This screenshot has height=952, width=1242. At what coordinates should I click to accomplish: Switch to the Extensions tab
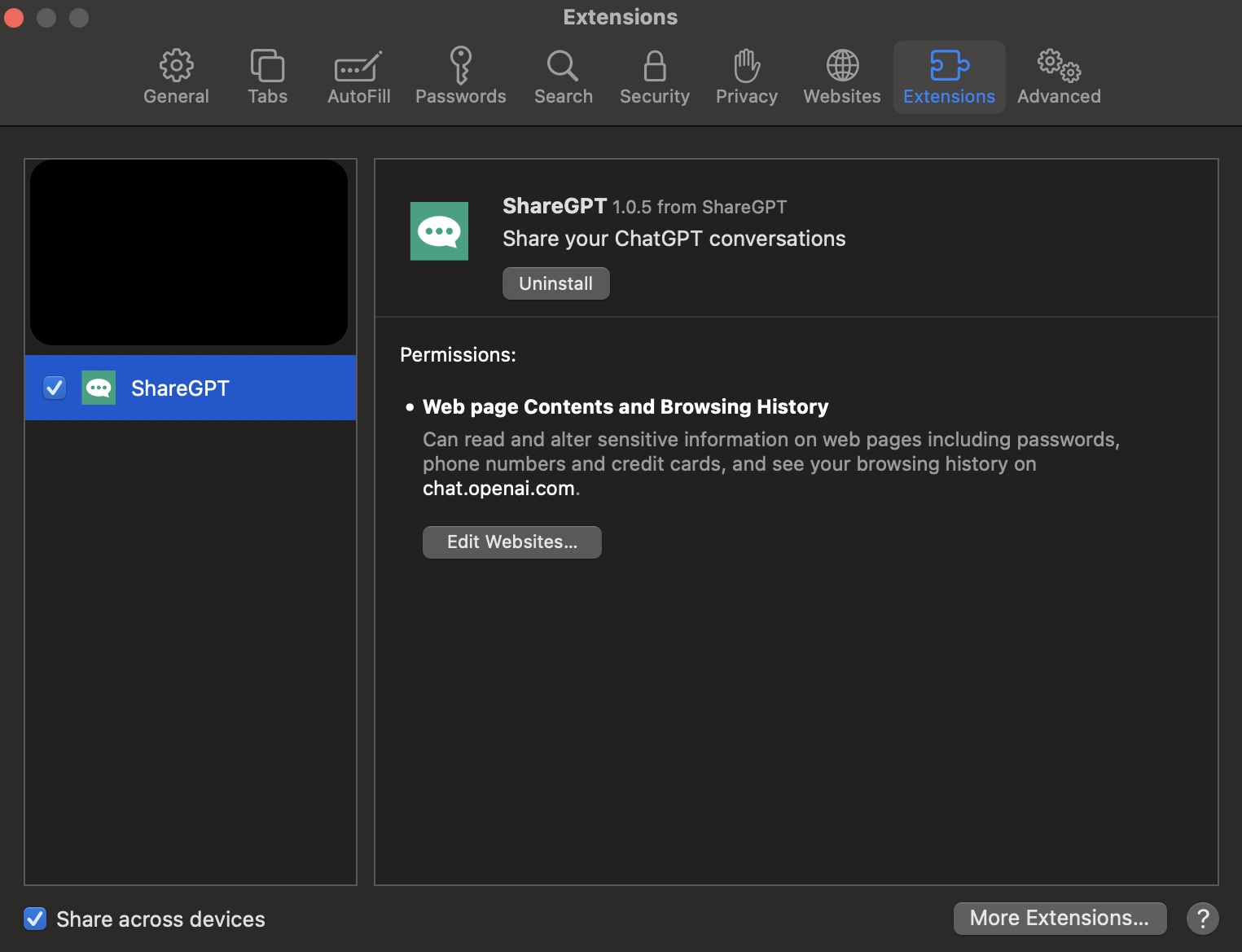pyautogui.click(x=948, y=77)
